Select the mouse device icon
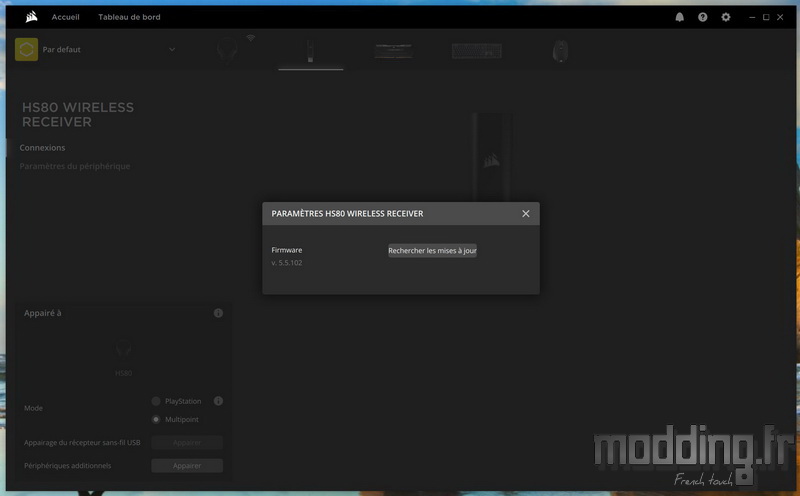The height and width of the screenshot is (496, 800). pyautogui.click(x=560, y=51)
